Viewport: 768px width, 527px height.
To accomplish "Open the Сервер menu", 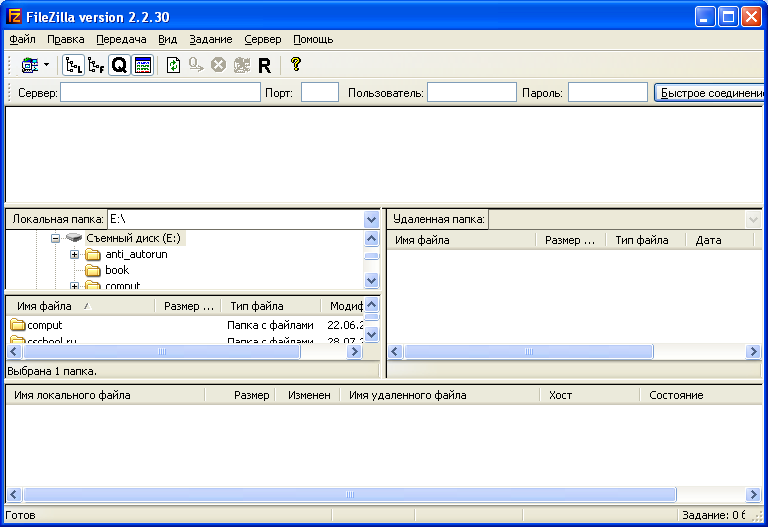I will pyautogui.click(x=263, y=39).
